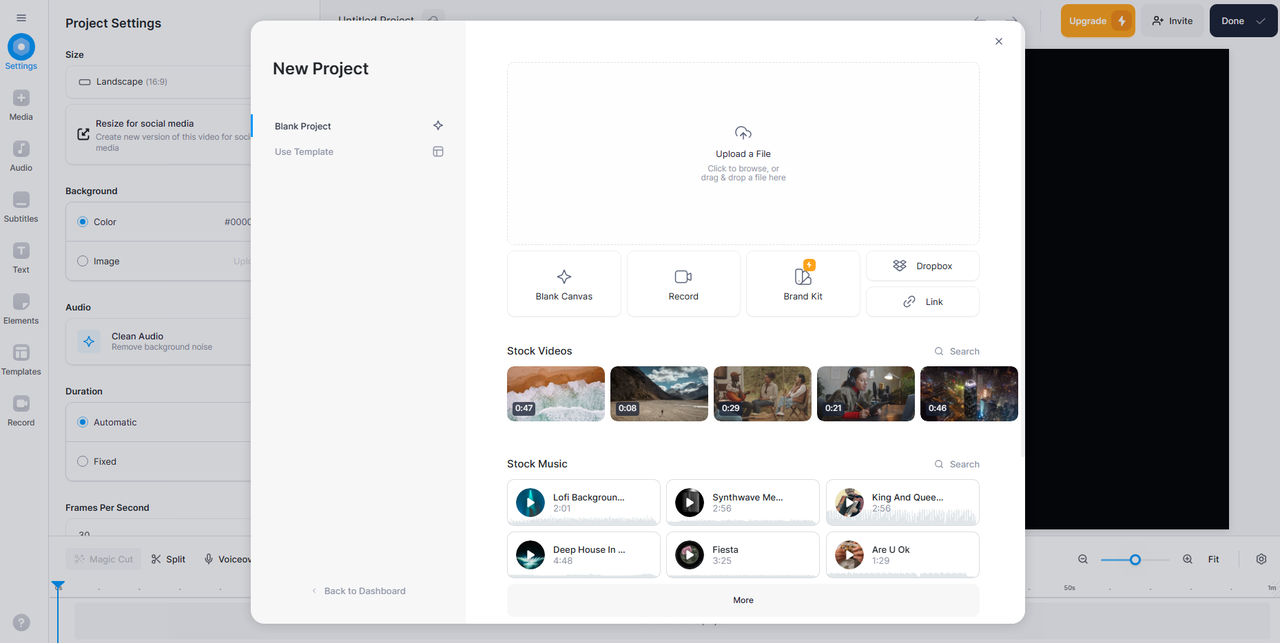The image size is (1280, 643).
Task: Select the Color background radio button
Action: [83, 222]
